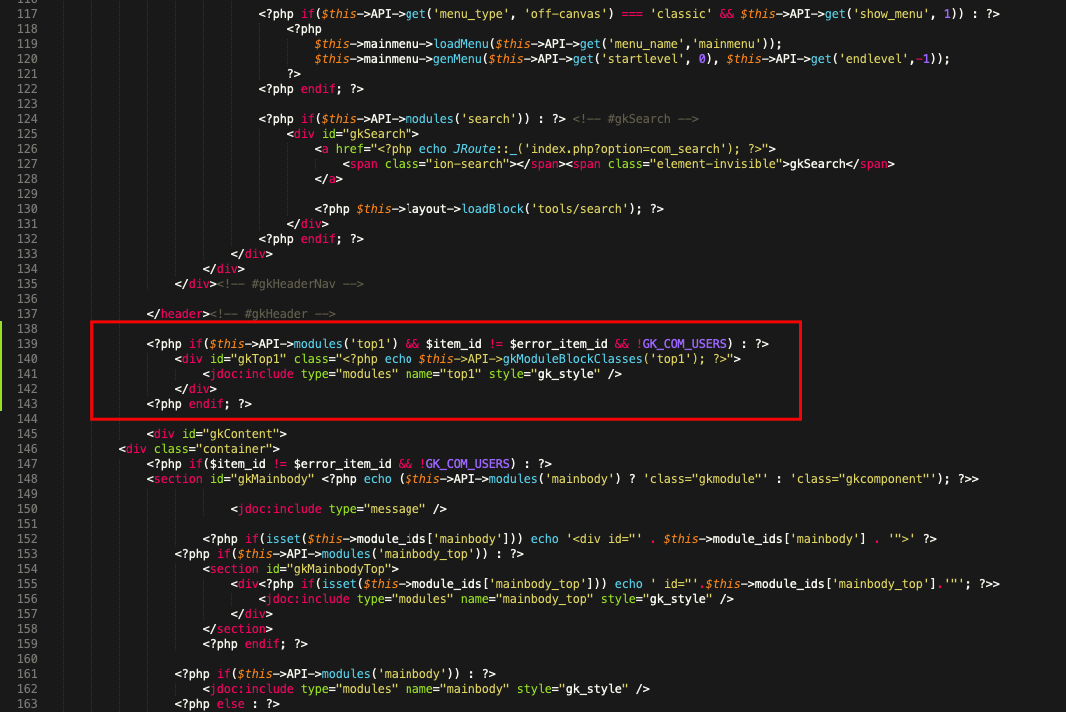
Task: Click the loadBlock method call
Action: [x=492, y=209]
